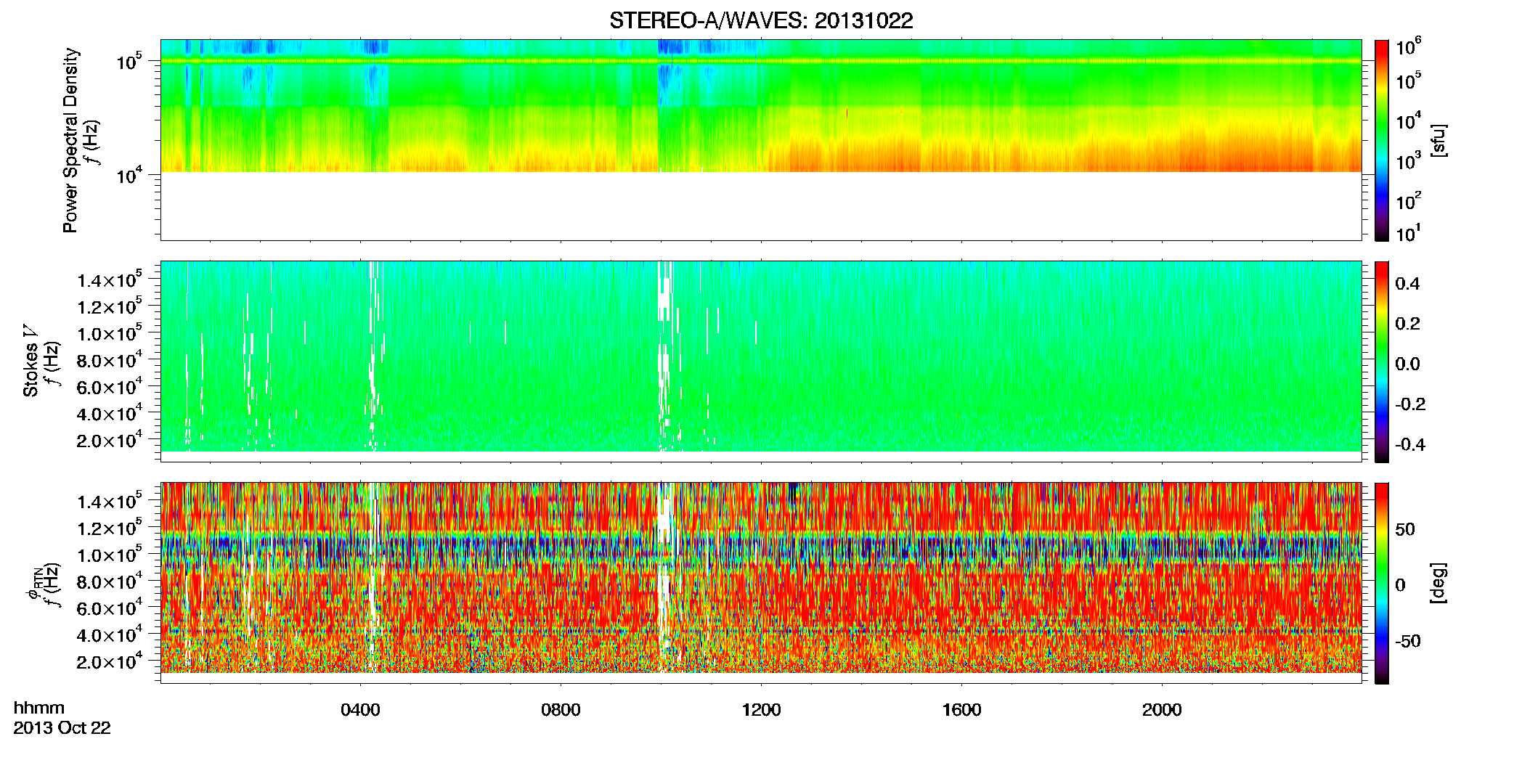Viewport: 1522px width, 784px height.
Task: Click the 4.0×10^4 tick of φRTN axis
Action: pyautogui.click(x=110, y=634)
